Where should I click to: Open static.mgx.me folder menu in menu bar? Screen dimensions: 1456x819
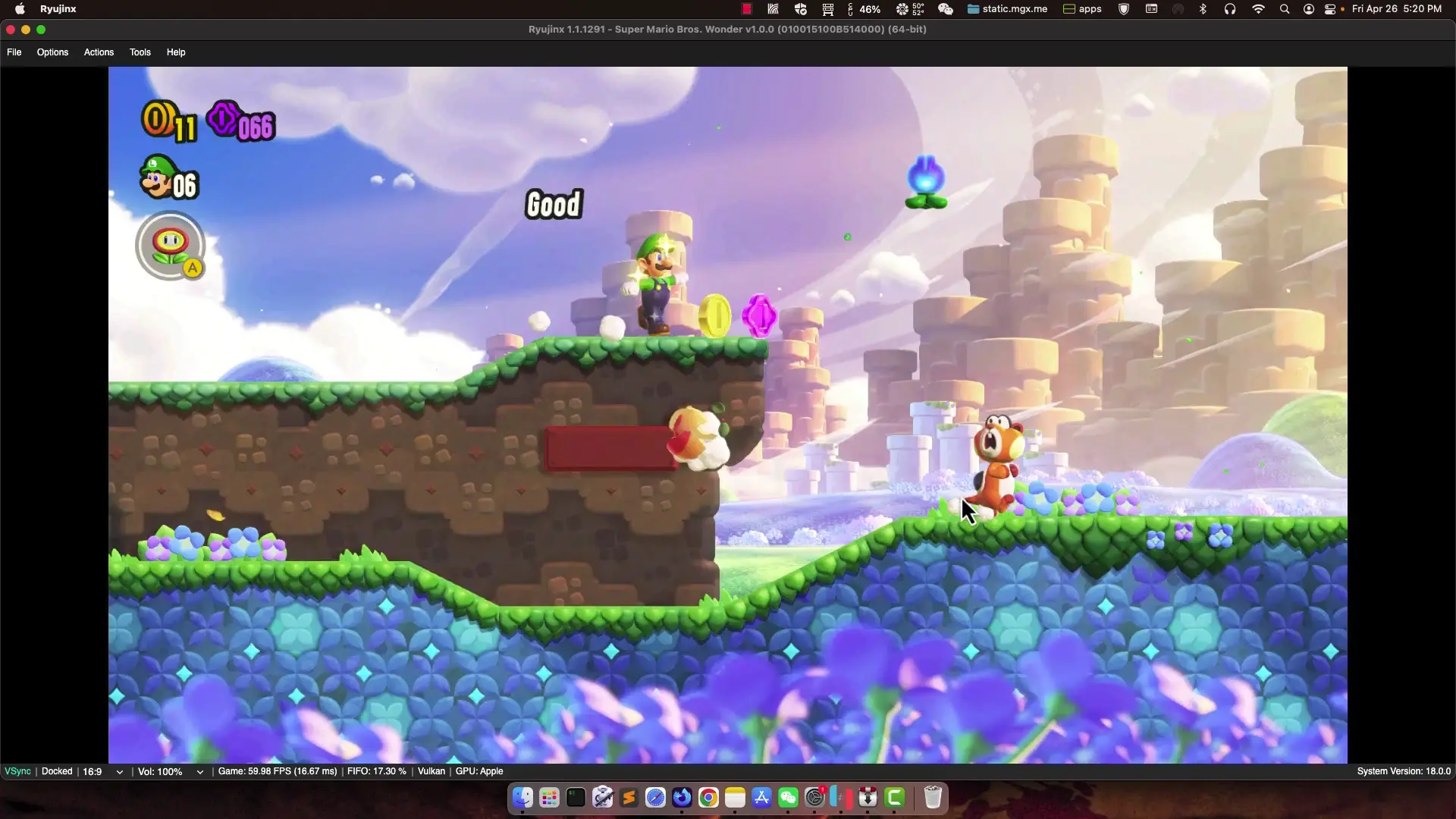tap(1007, 9)
